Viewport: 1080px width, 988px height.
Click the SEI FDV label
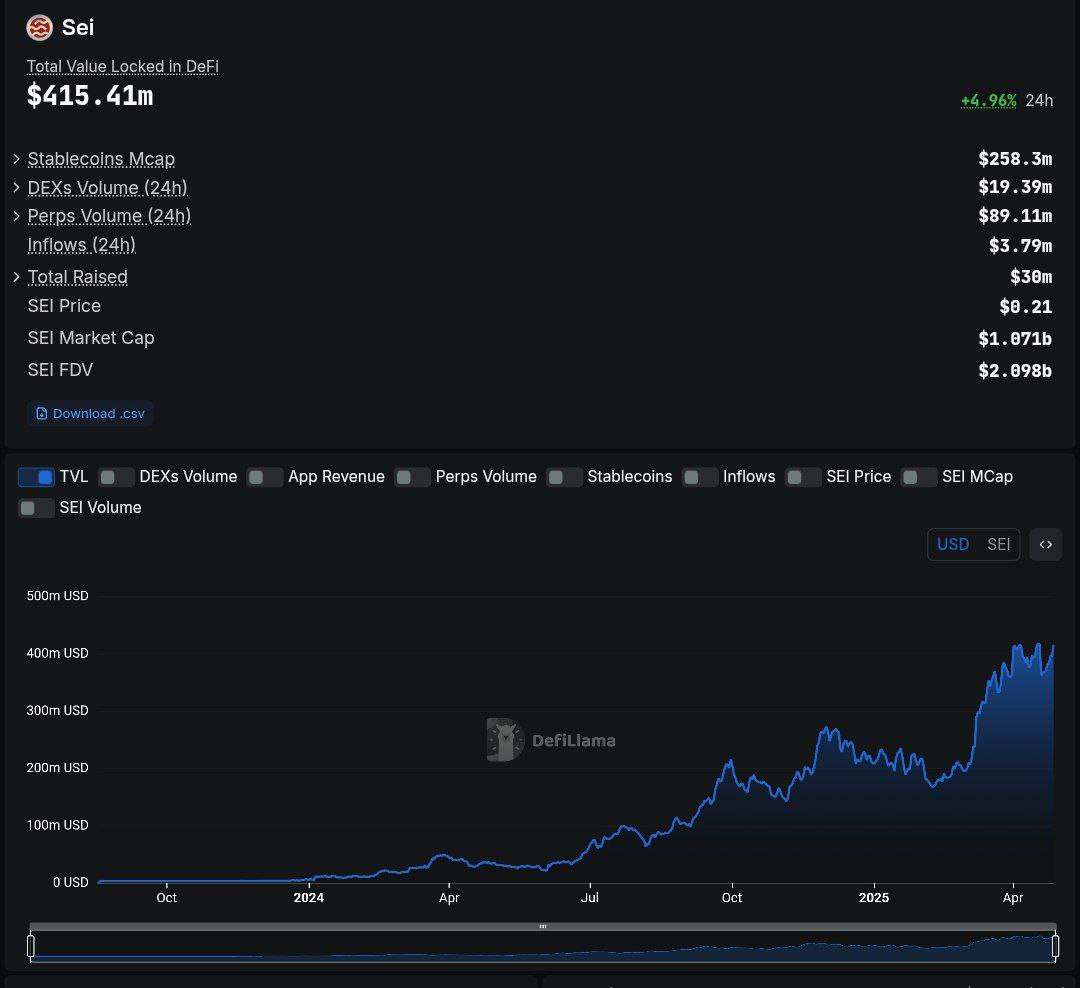60,370
